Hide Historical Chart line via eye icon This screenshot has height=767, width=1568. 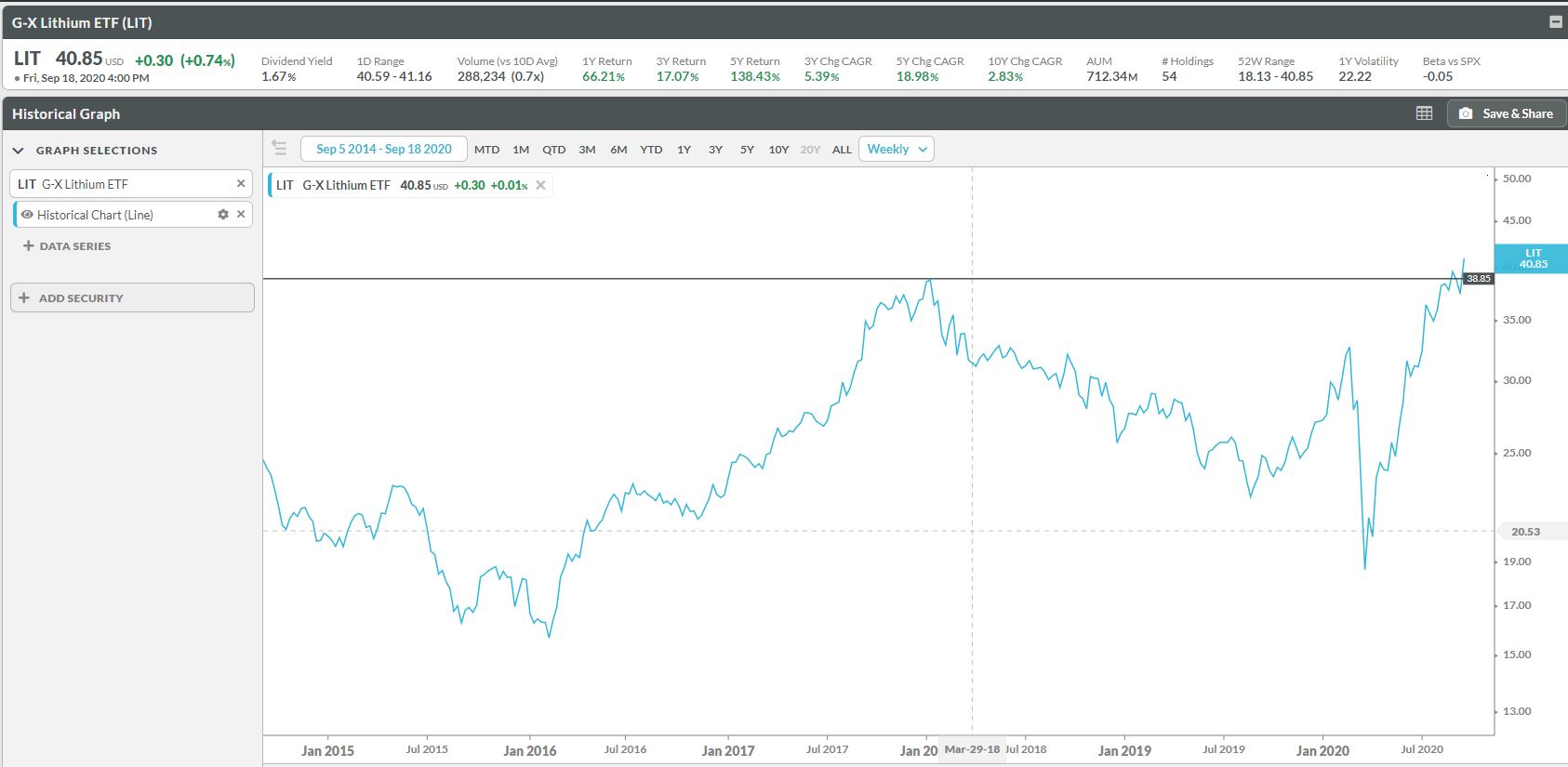point(27,215)
